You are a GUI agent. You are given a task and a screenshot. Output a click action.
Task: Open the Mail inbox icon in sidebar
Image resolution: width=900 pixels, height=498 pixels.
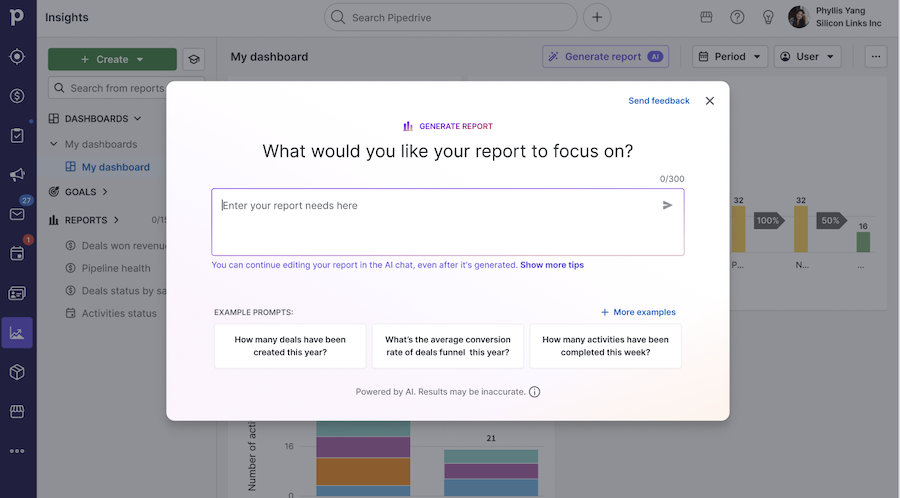click(x=17, y=214)
